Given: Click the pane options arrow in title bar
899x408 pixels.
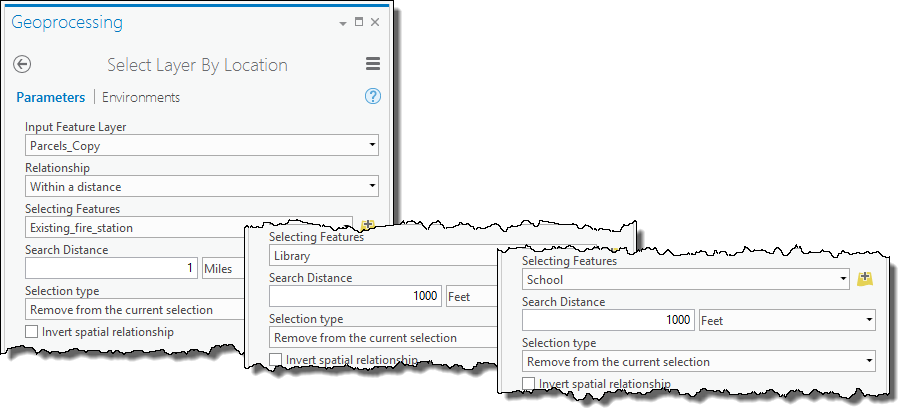Looking at the screenshot, I should (343, 22).
